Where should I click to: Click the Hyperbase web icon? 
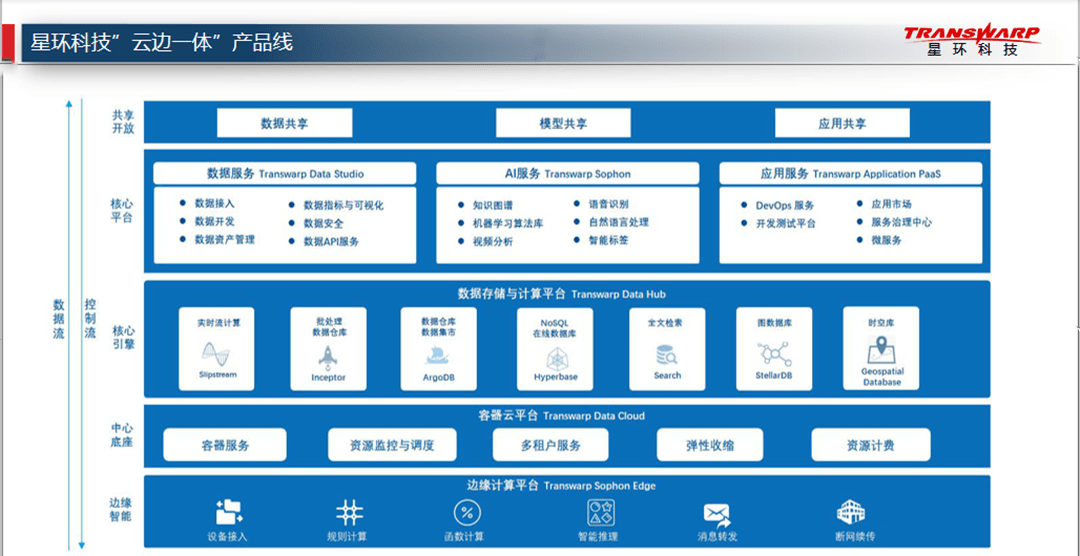[x=555, y=359]
